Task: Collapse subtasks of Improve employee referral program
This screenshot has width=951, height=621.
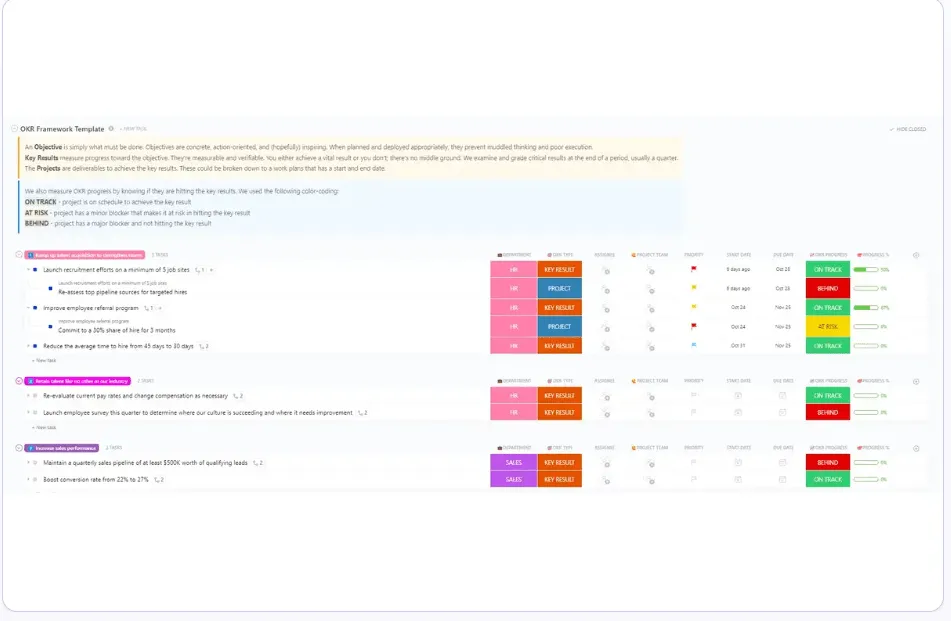Action: [x=28, y=308]
